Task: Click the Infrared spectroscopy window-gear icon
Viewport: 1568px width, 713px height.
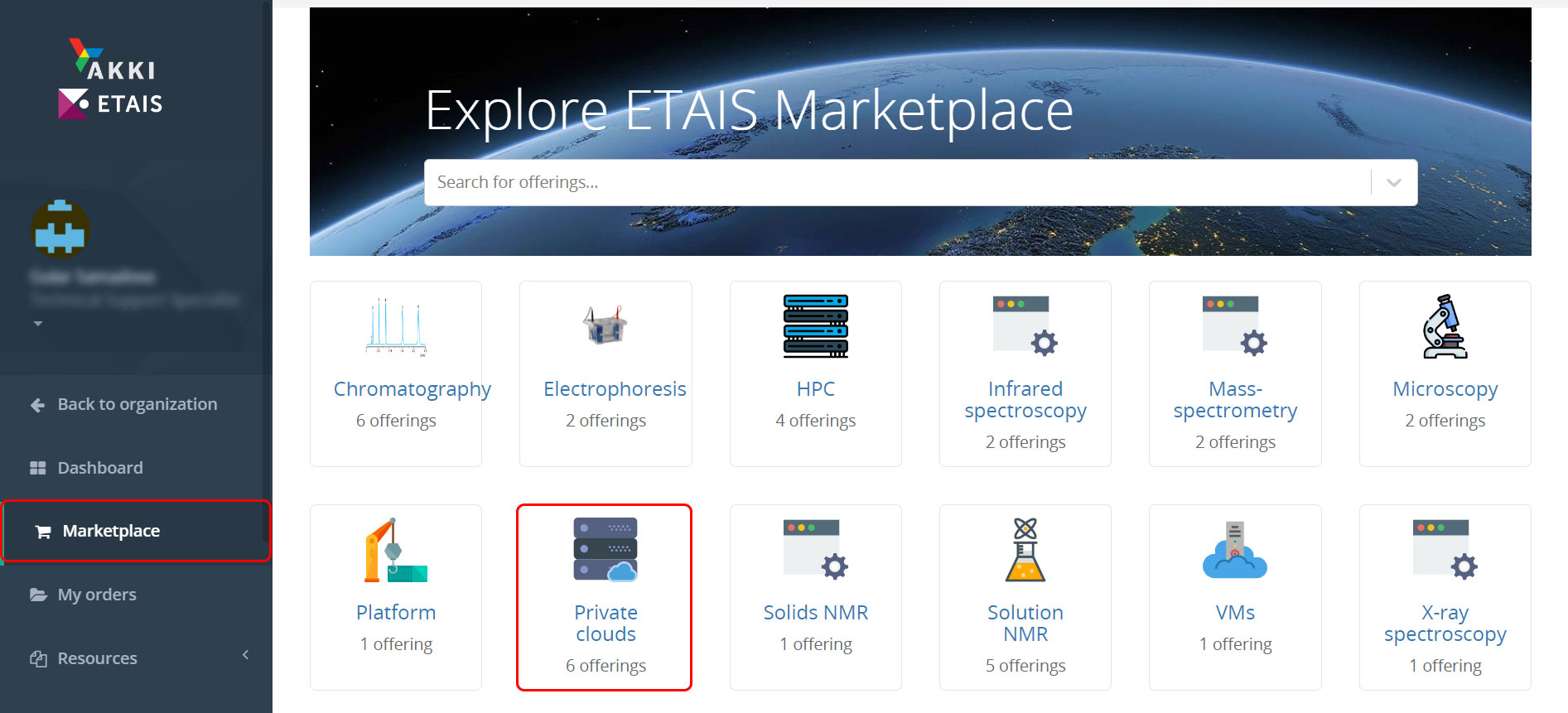Action: click(1025, 326)
